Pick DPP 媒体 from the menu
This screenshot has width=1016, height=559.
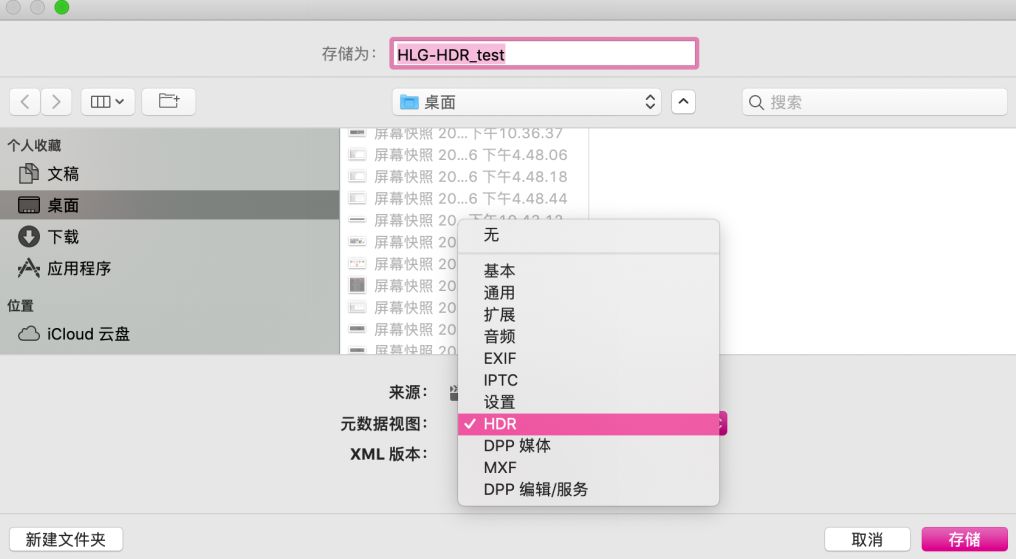coord(517,446)
